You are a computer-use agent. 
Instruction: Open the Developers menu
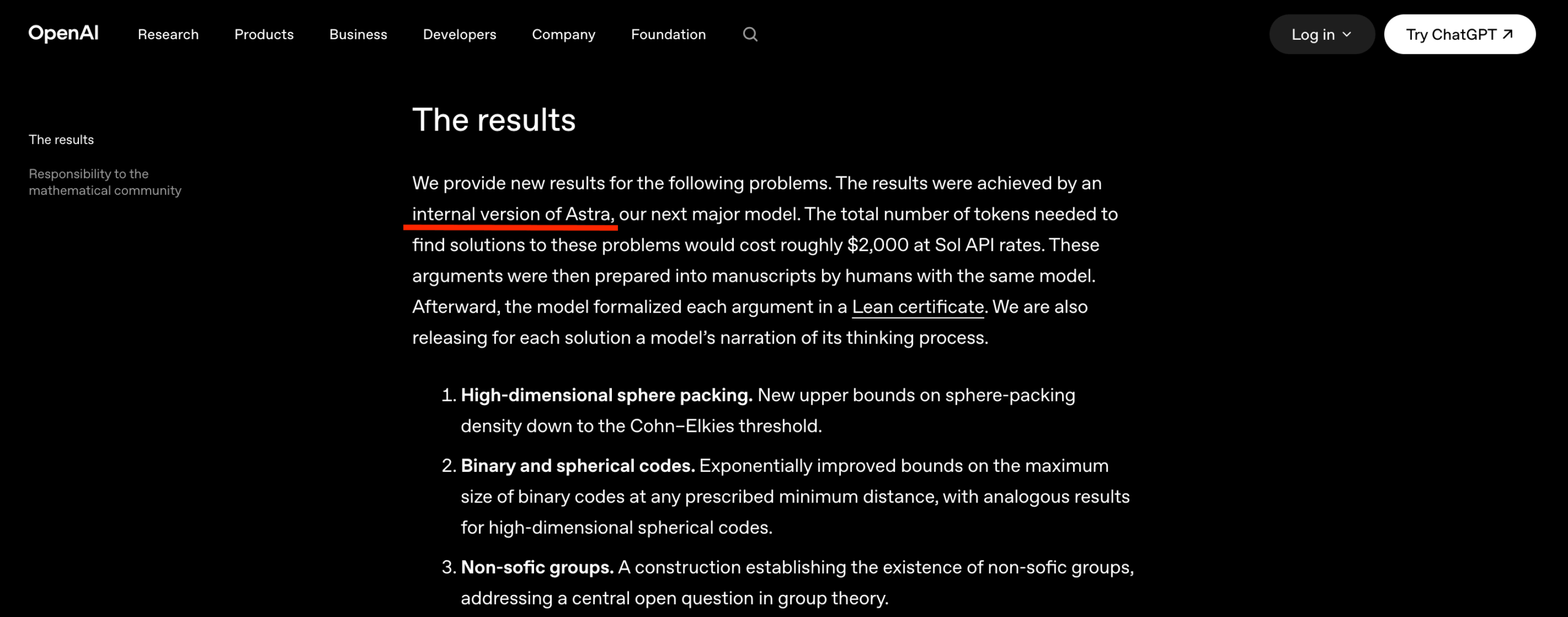[x=459, y=34]
